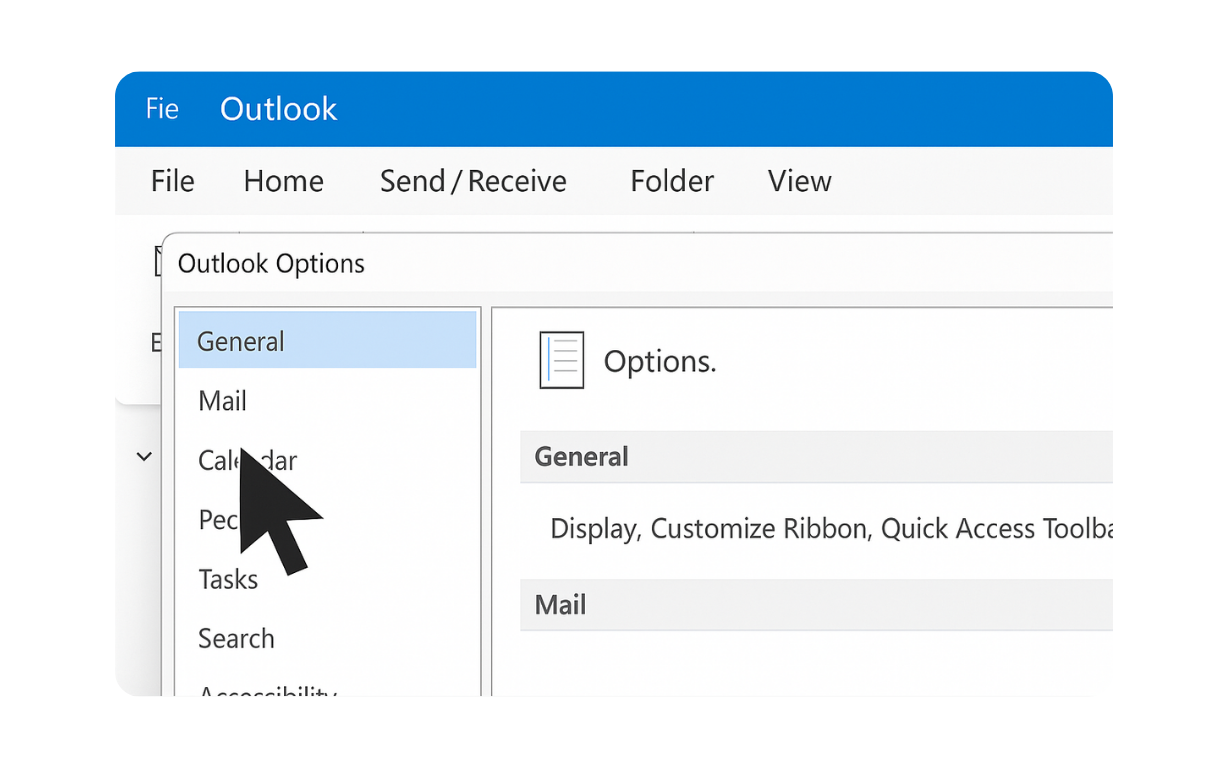Expand the collapsed chevron in the left pane
Image resolution: width=1228 pixels, height=768 pixels.
coord(143,456)
